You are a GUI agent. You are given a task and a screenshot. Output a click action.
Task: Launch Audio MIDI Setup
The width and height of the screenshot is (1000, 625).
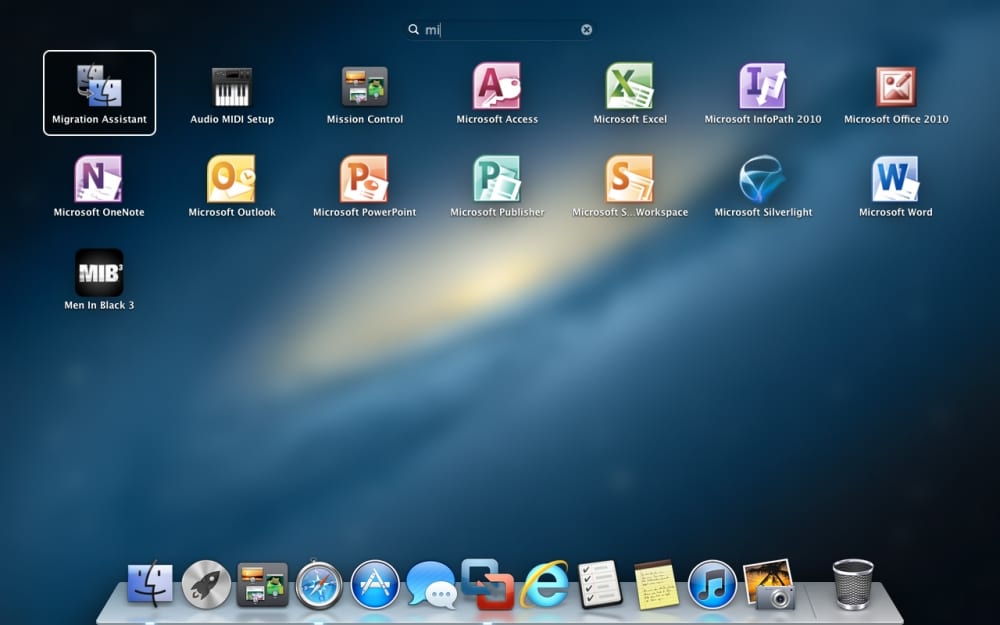(x=232, y=86)
